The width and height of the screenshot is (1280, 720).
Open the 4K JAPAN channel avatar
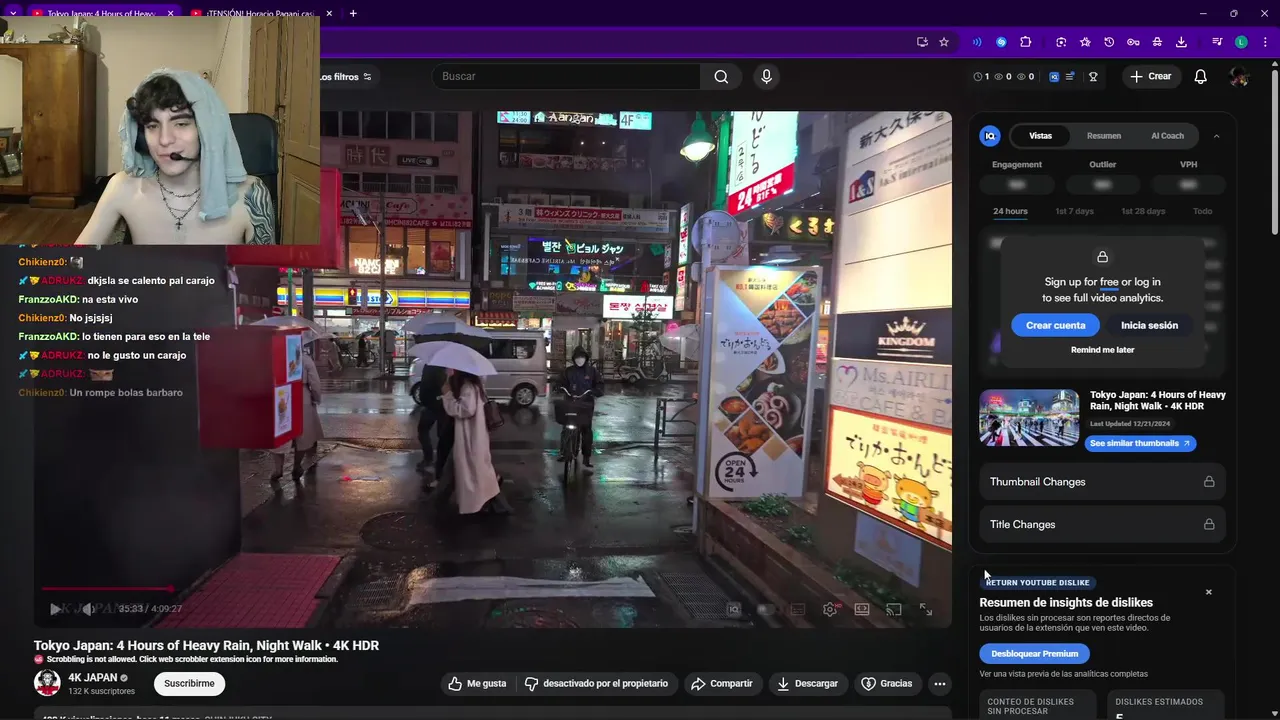tap(47, 683)
